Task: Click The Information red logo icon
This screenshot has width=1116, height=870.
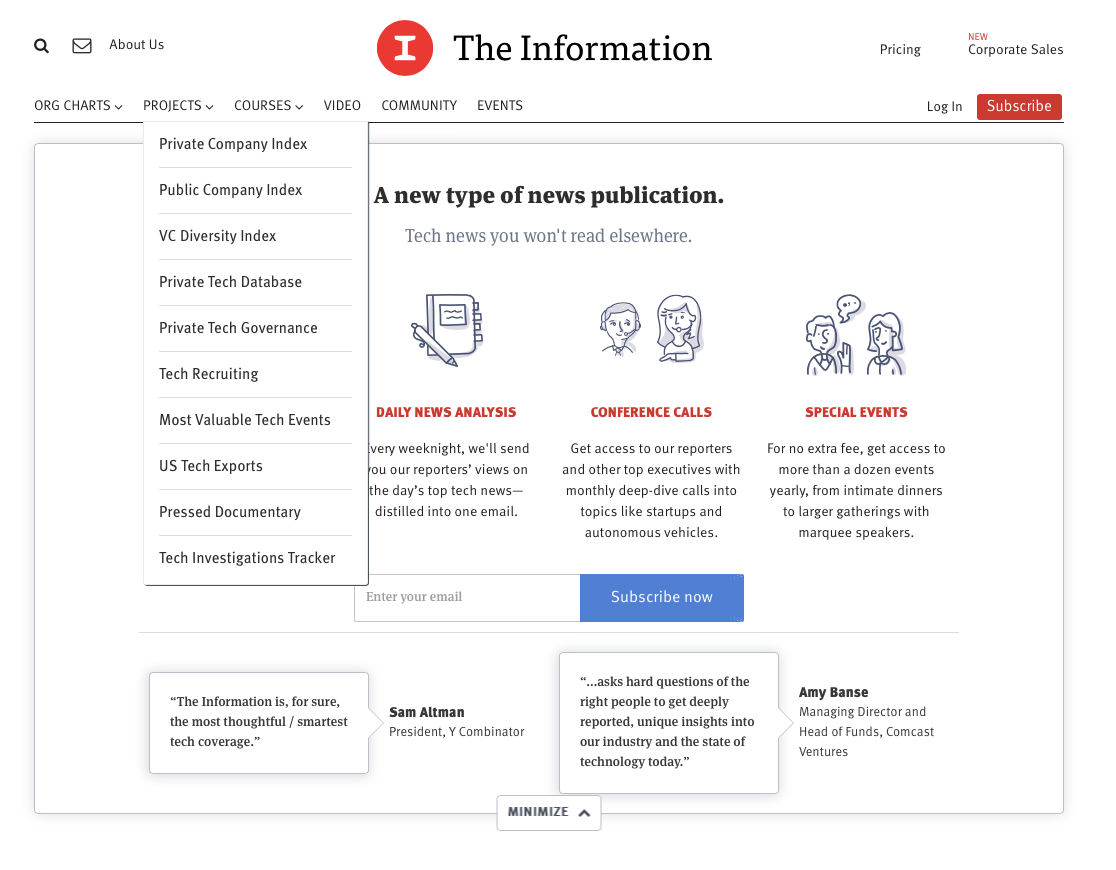Action: coord(405,48)
